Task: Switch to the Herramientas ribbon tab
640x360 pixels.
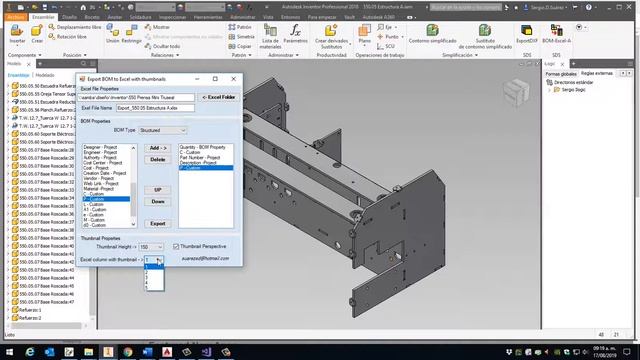Action: (x=208, y=17)
